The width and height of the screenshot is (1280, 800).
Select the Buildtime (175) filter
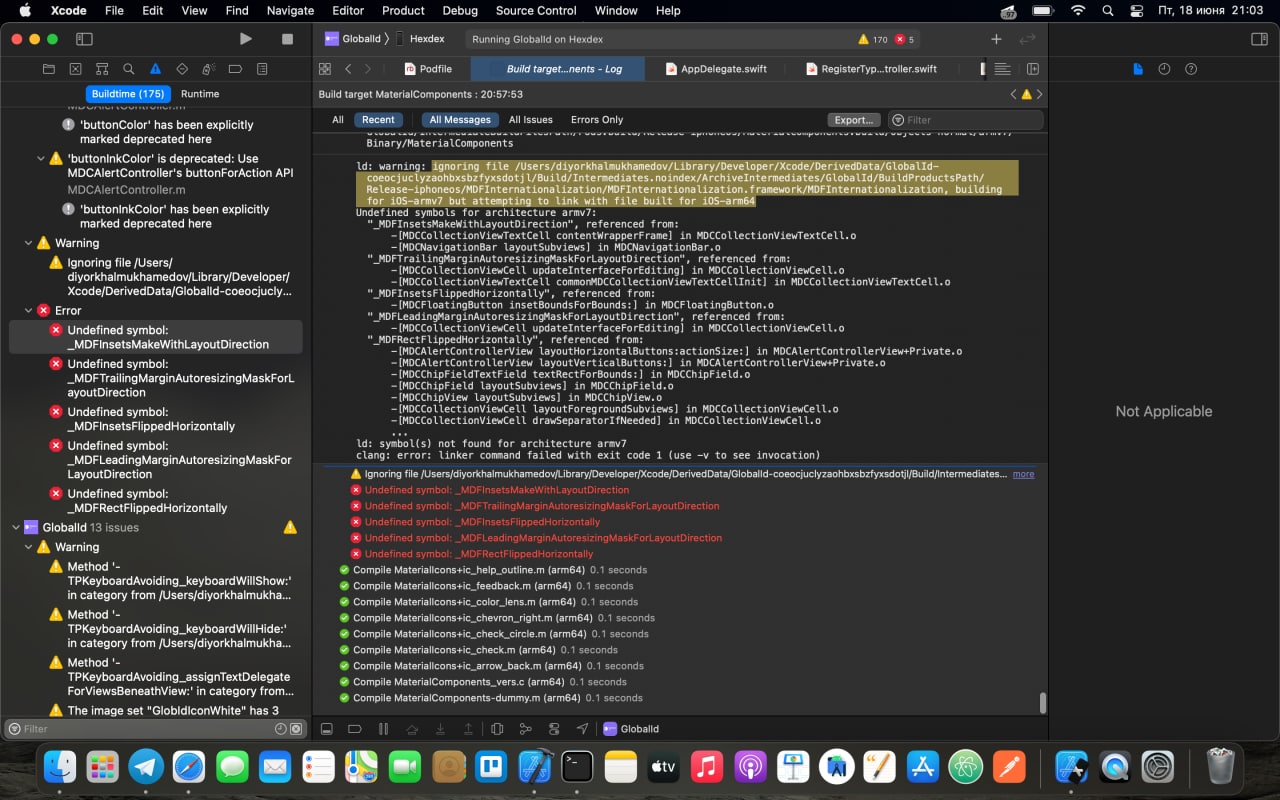tap(128, 94)
